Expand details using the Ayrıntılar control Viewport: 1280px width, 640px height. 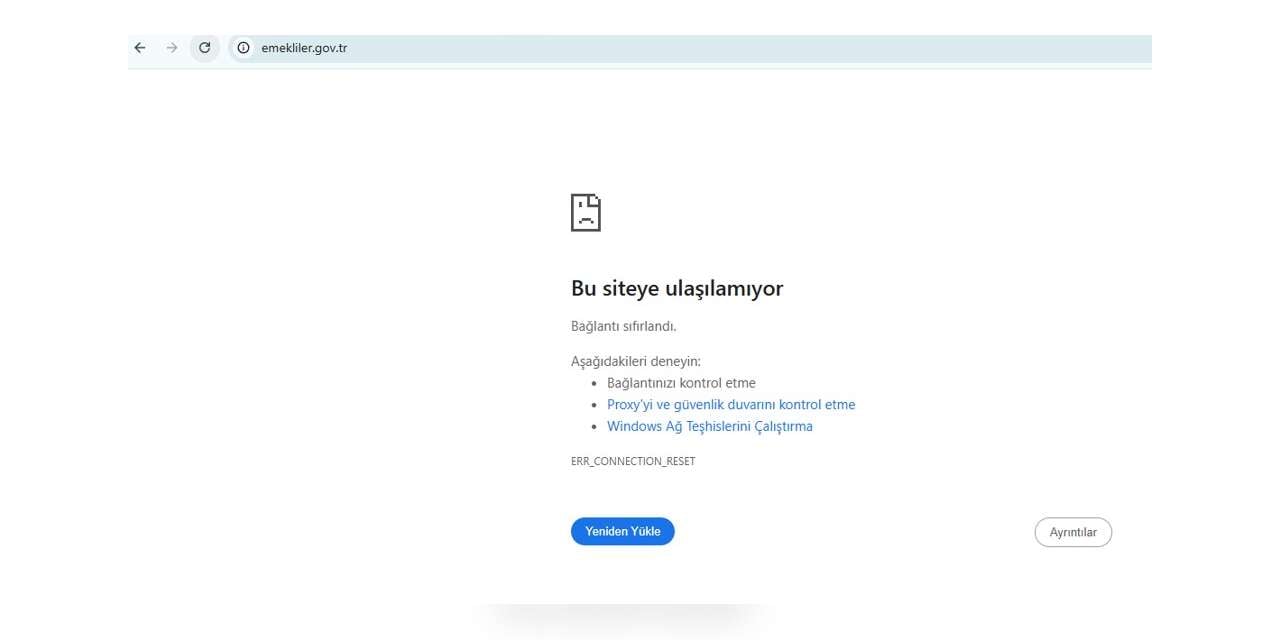pyautogui.click(x=1073, y=532)
